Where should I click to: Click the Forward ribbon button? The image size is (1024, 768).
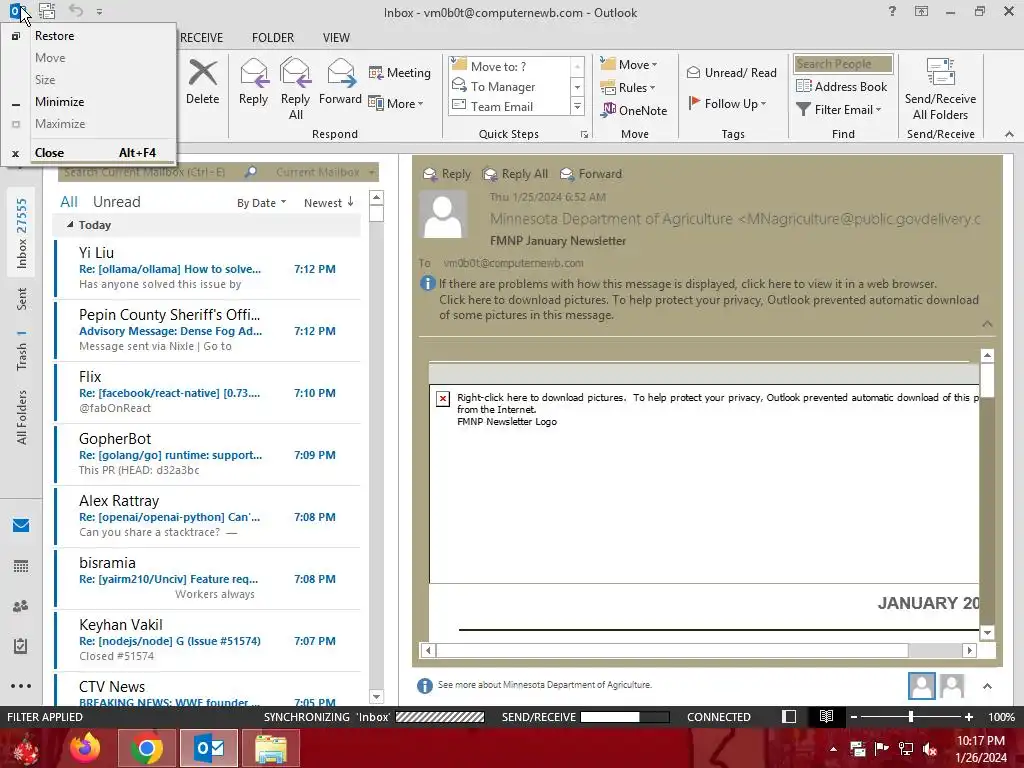[340, 82]
